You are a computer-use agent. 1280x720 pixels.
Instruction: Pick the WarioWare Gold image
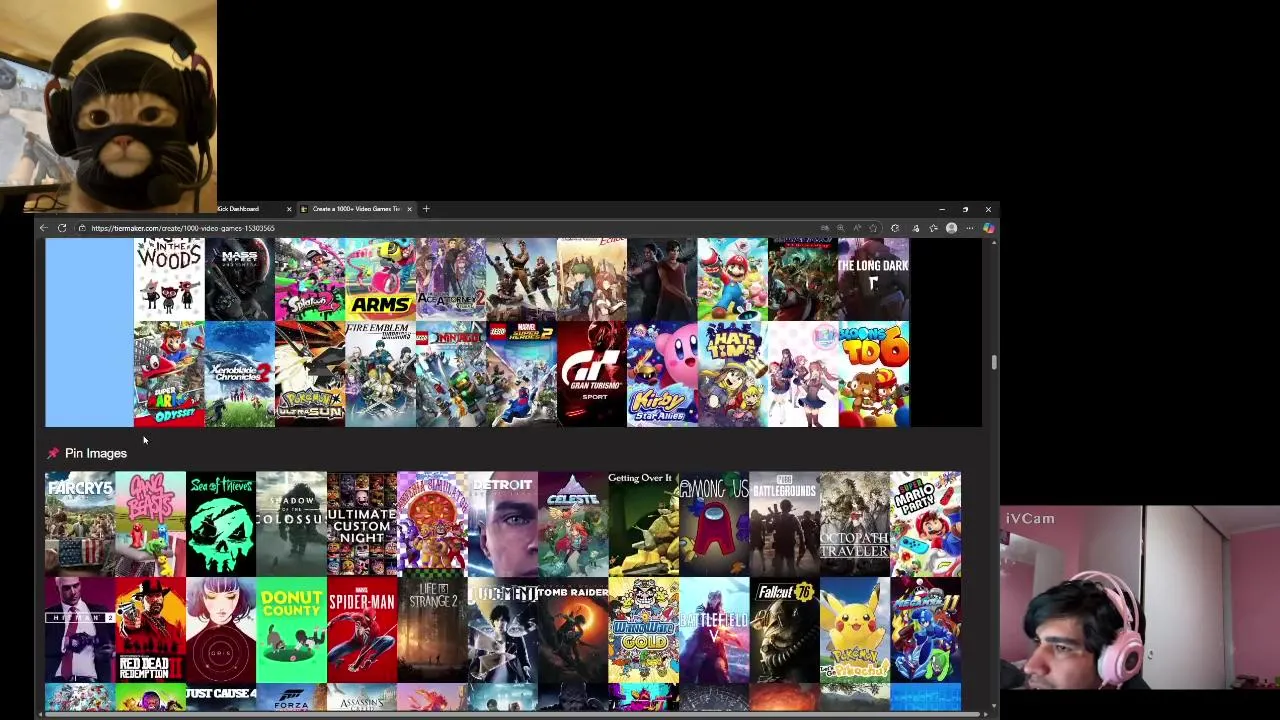point(644,630)
